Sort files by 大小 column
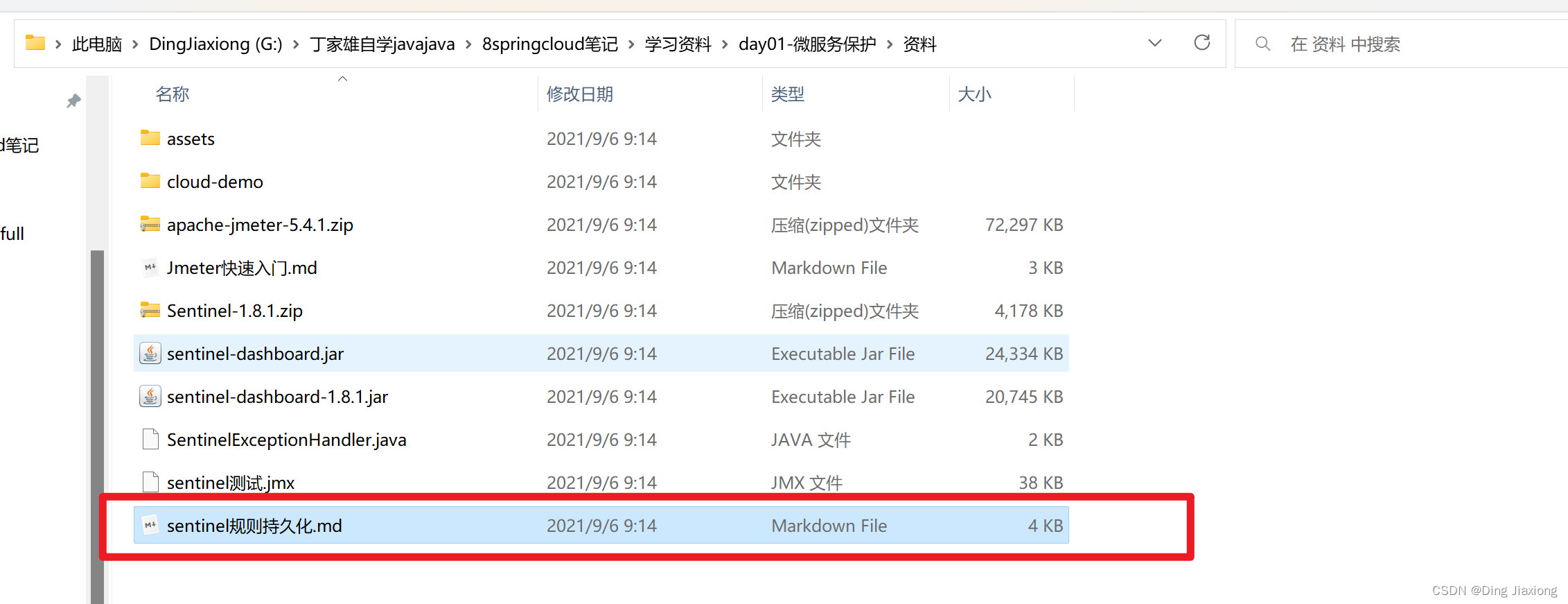 pyautogui.click(x=974, y=94)
